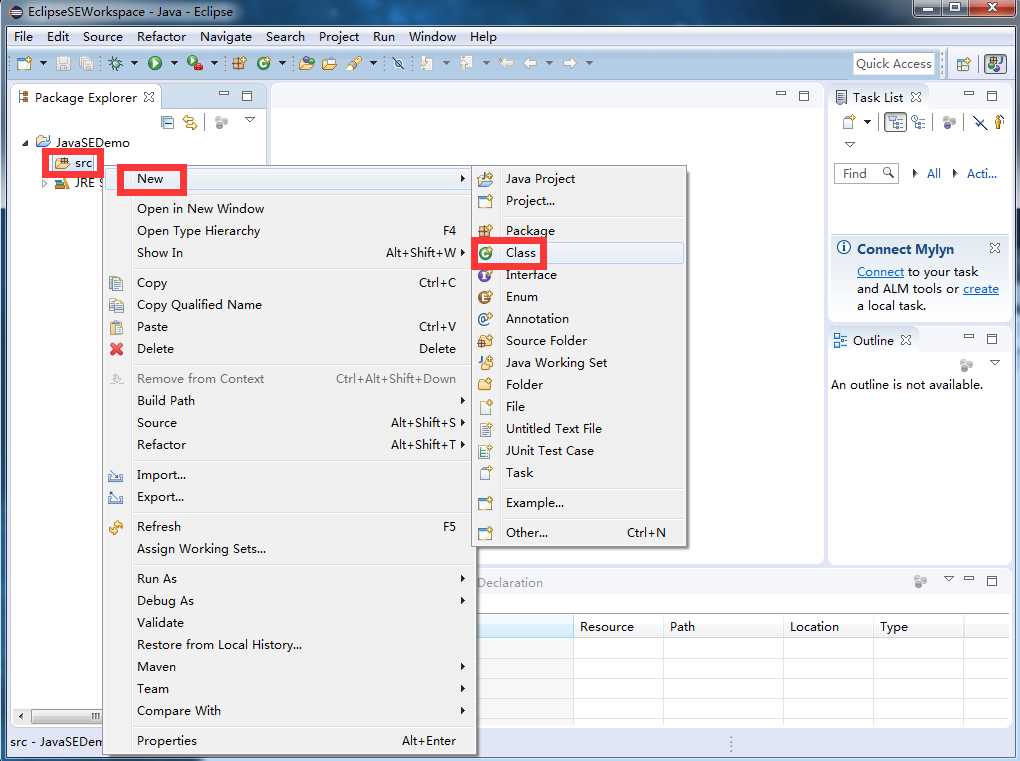This screenshot has width=1020, height=761.
Task: Toggle Scheduled view in Task List
Action: point(919,122)
